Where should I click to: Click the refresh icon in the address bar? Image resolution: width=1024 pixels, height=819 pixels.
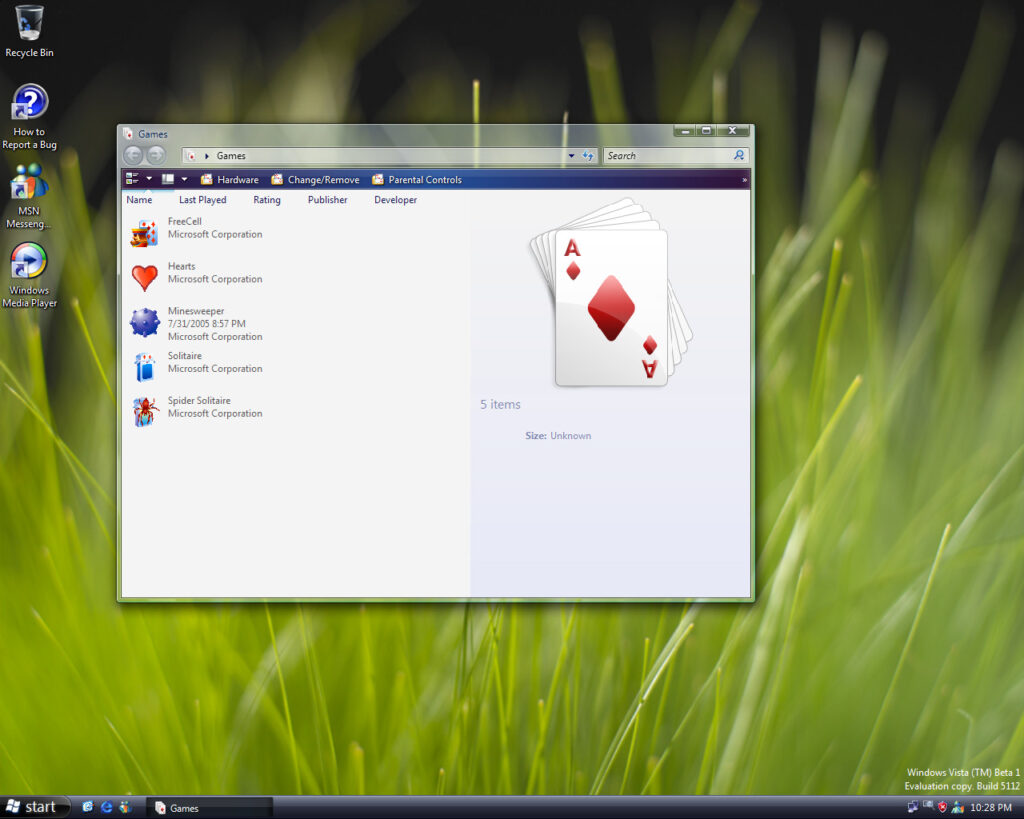tap(588, 155)
